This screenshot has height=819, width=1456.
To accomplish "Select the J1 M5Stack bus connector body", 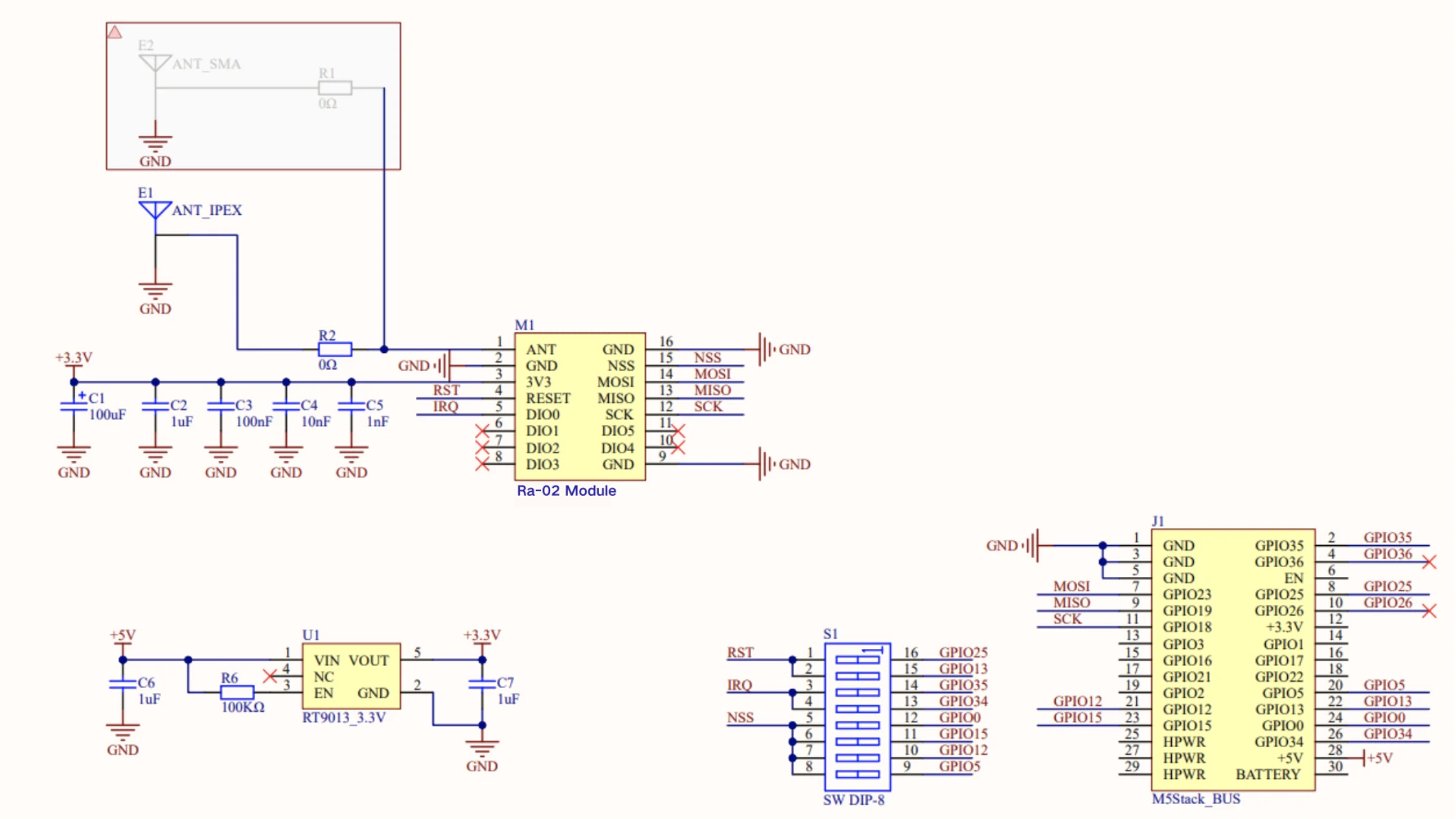I will pyautogui.click(x=1232, y=659).
